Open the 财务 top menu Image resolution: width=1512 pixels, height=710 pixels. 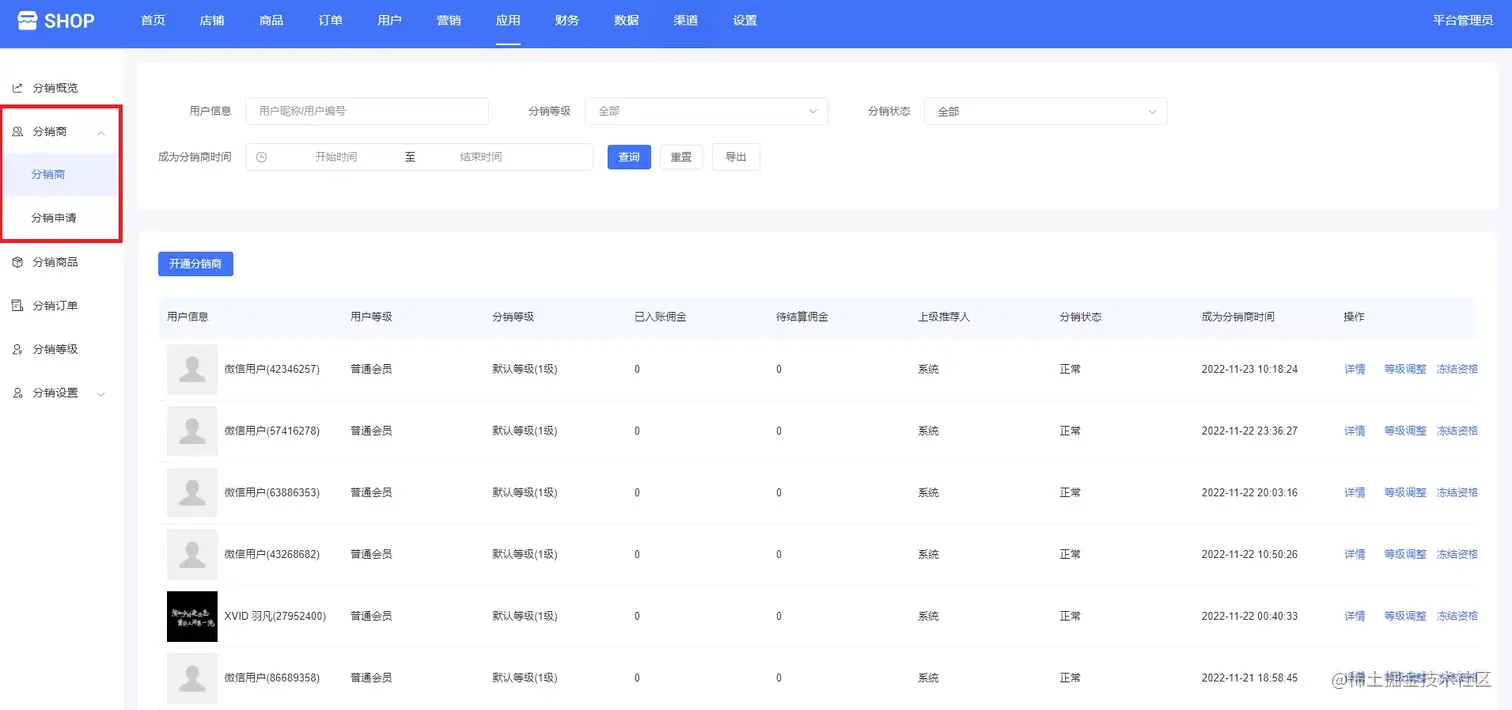click(567, 20)
